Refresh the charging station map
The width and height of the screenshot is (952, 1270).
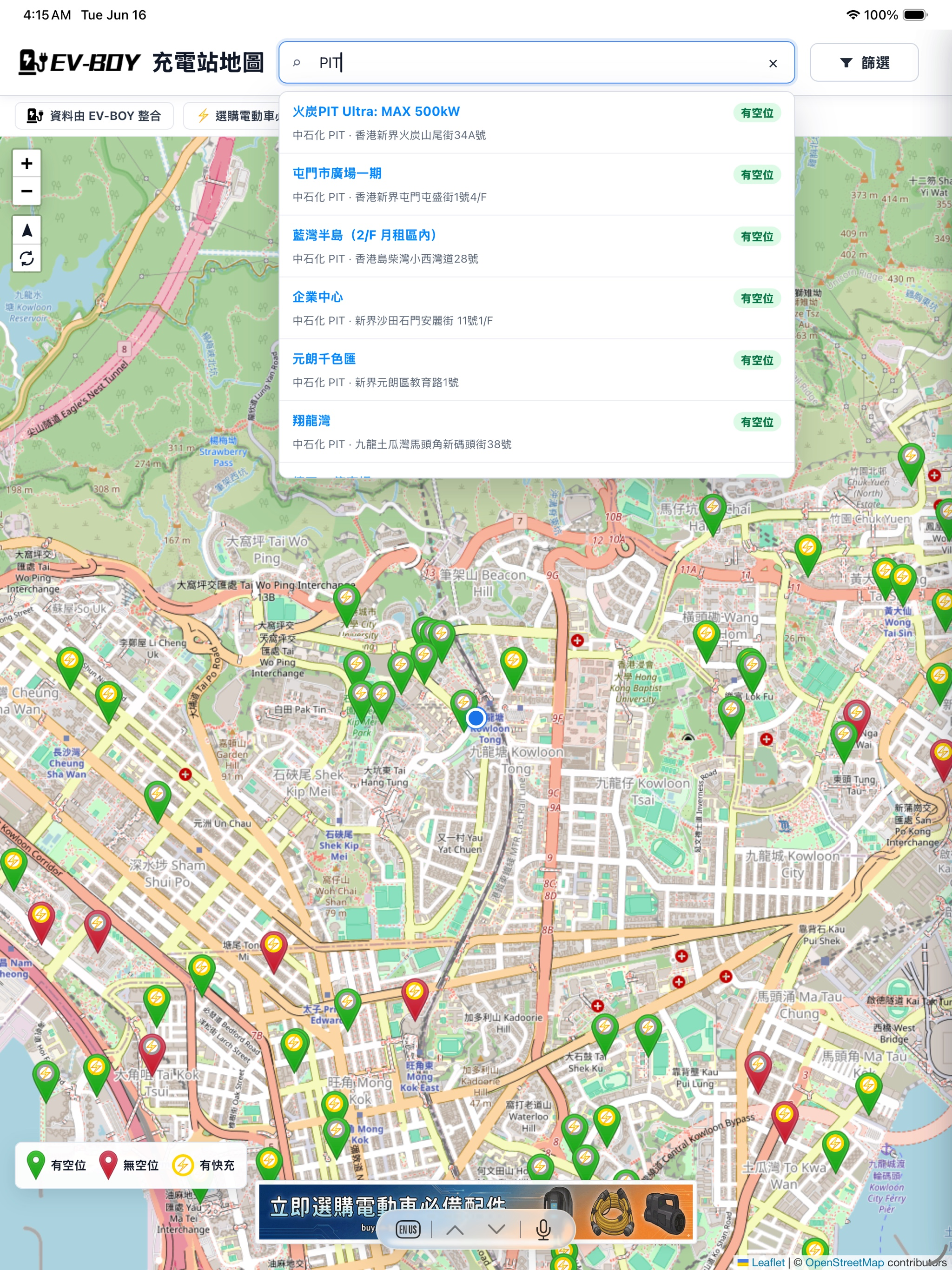point(26,258)
